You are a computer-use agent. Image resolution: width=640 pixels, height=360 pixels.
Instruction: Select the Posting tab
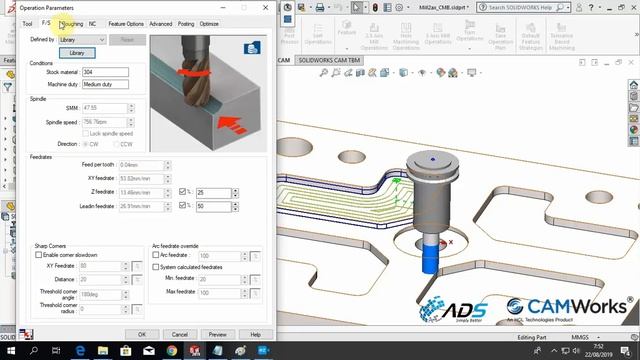coord(186,24)
